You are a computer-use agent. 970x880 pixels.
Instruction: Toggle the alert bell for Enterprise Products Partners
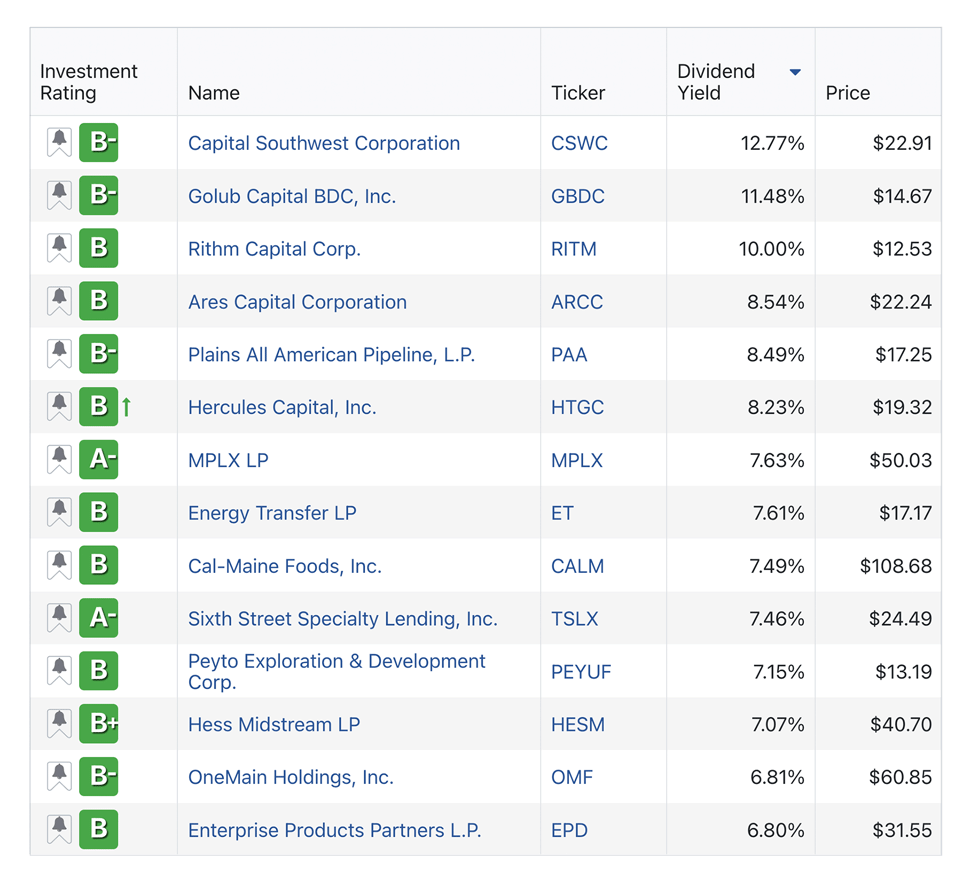[59, 830]
